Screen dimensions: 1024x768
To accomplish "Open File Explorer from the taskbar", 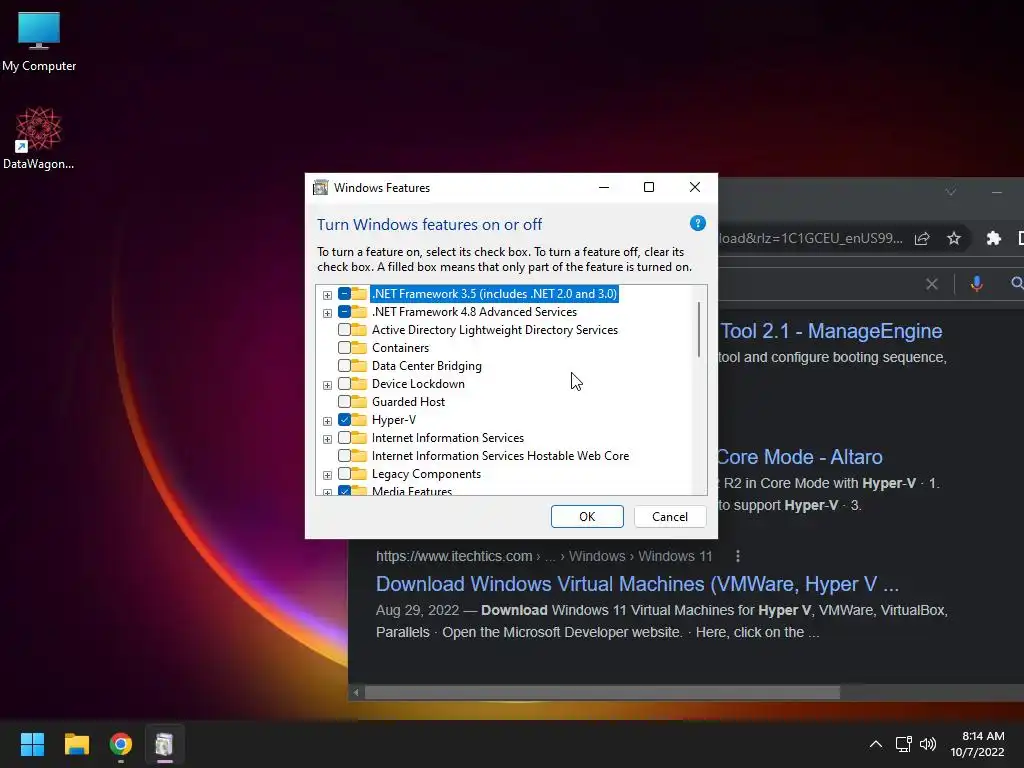I will (x=76, y=744).
